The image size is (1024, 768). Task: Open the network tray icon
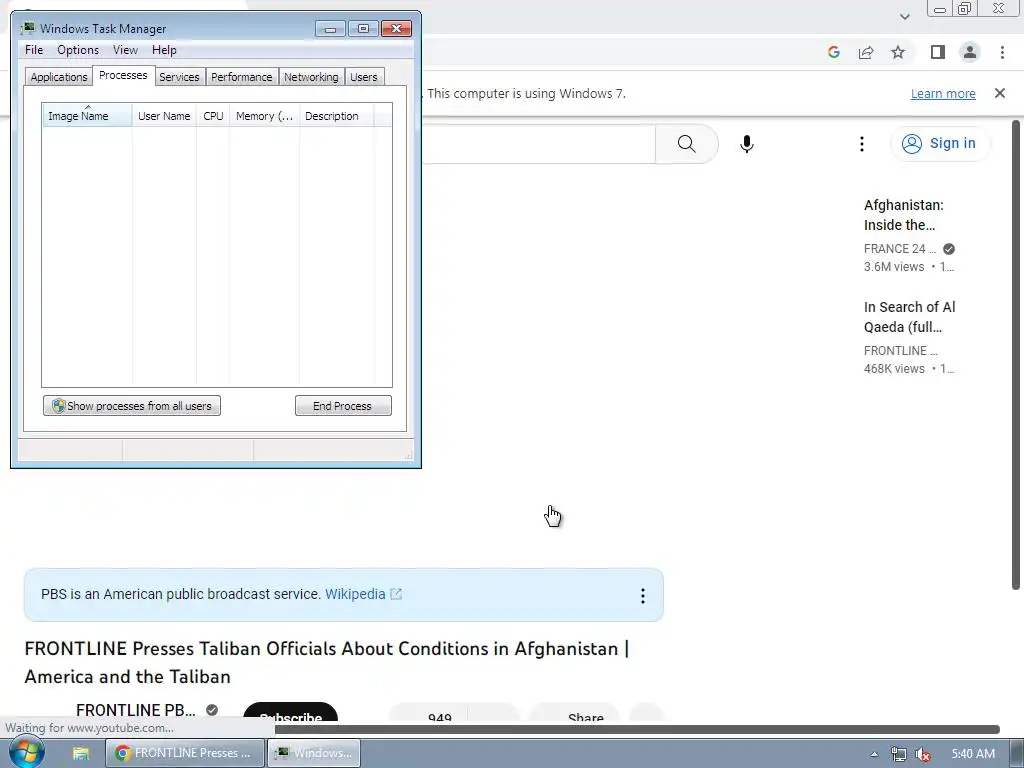pyautogui.click(x=899, y=754)
